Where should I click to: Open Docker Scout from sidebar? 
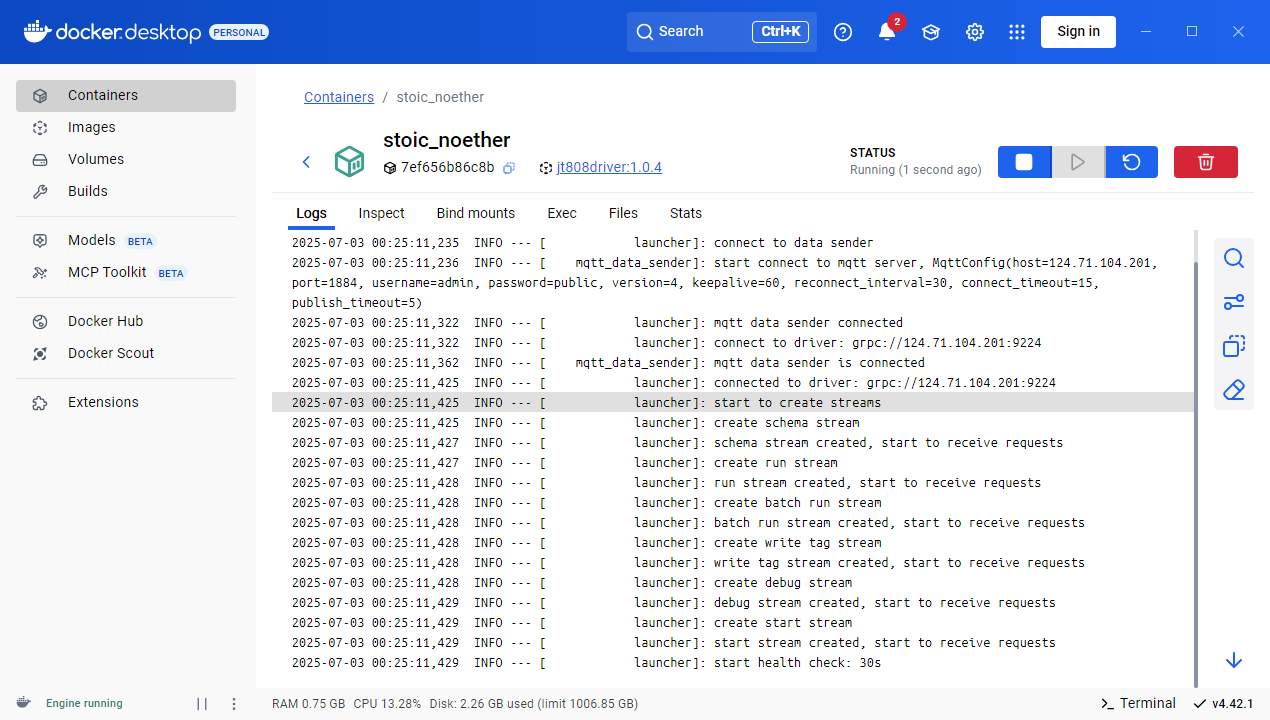coord(126,354)
